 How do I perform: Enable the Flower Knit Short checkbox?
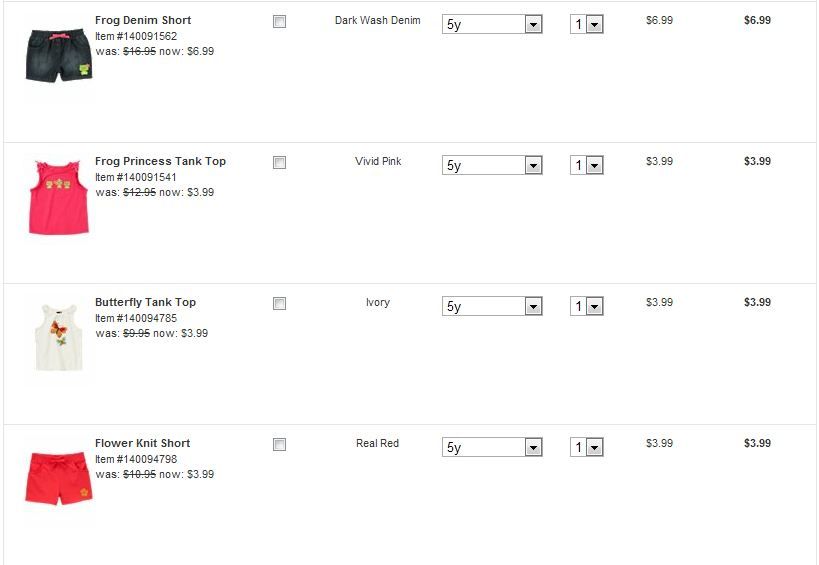tap(280, 444)
